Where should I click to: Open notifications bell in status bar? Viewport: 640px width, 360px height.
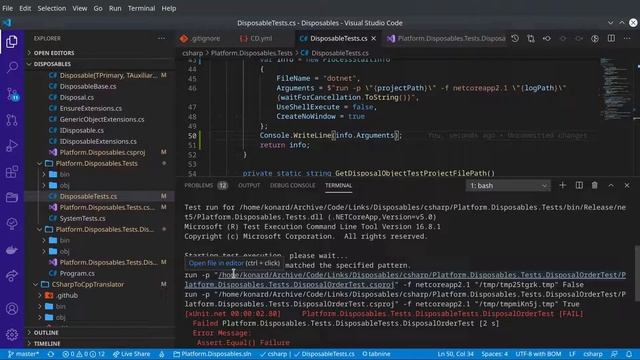[x=629, y=354]
